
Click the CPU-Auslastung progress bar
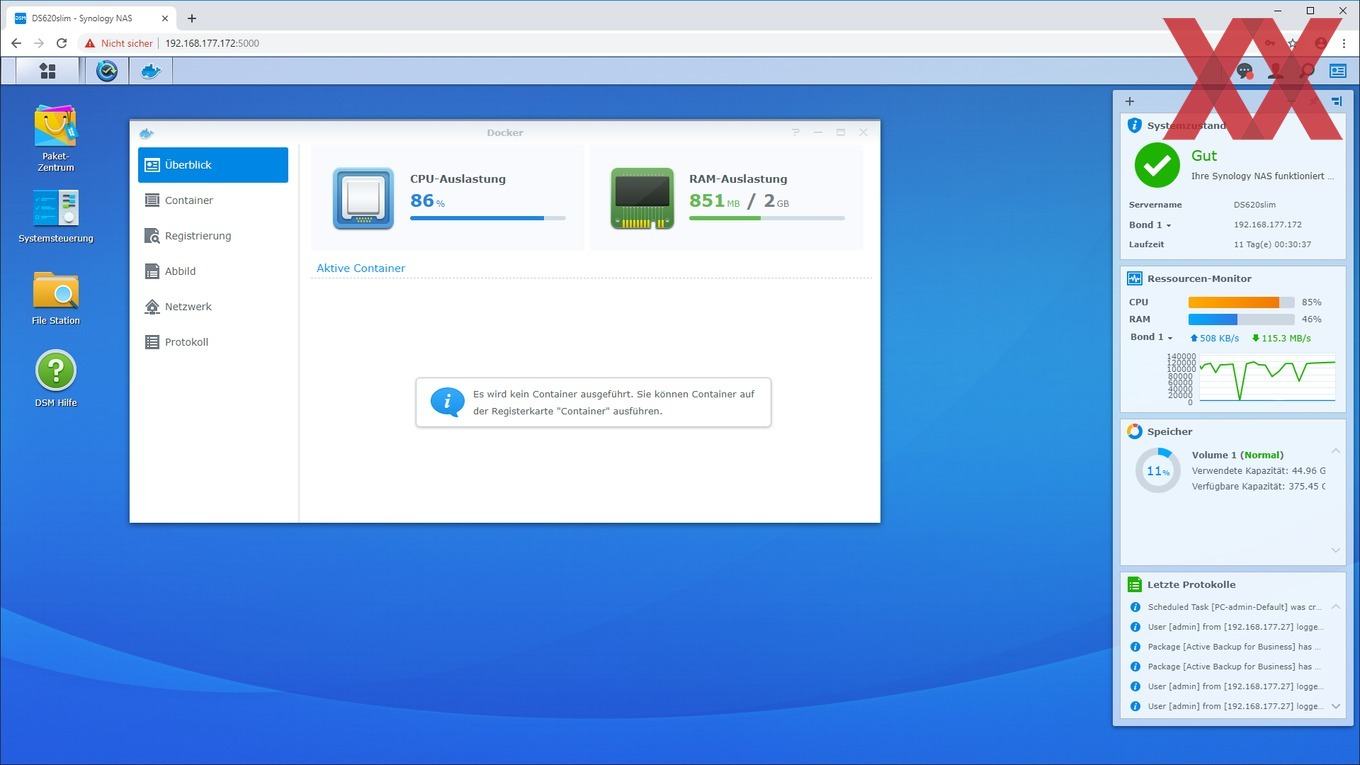click(487, 218)
